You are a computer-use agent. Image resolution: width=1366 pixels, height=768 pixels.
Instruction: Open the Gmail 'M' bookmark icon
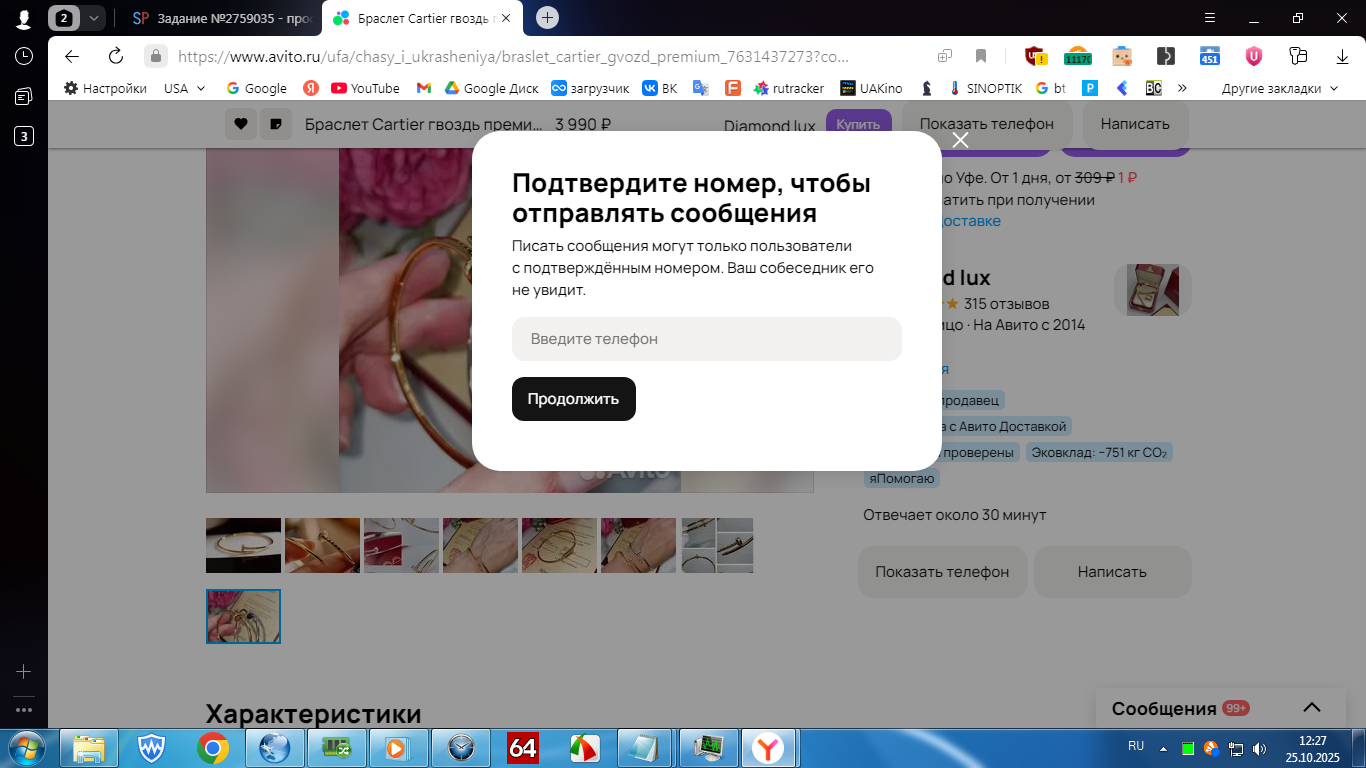[x=424, y=88]
